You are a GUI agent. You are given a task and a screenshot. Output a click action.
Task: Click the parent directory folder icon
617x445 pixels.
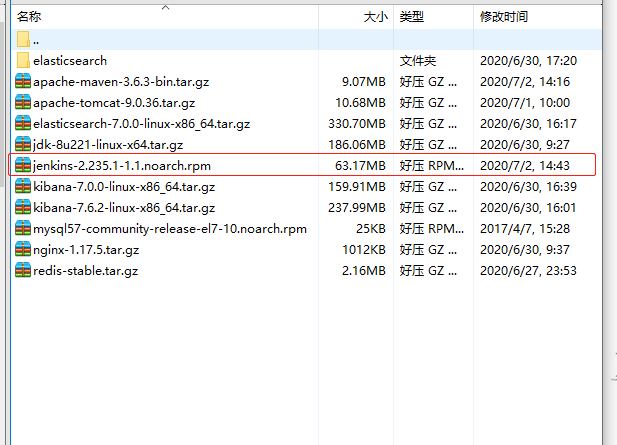click(23, 39)
